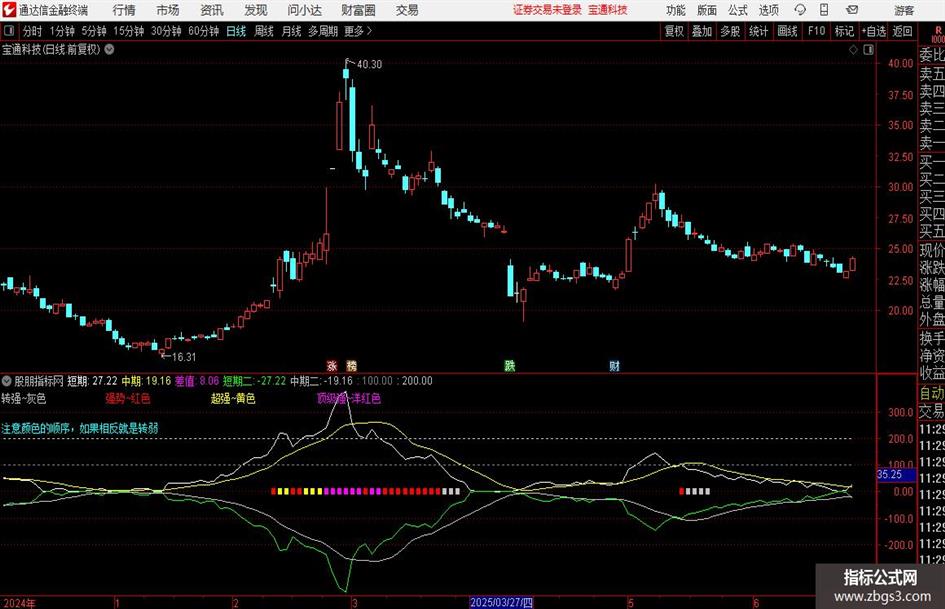Click the 画线 drawing button
The width and height of the screenshot is (945, 609).
click(x=787, y=31)
